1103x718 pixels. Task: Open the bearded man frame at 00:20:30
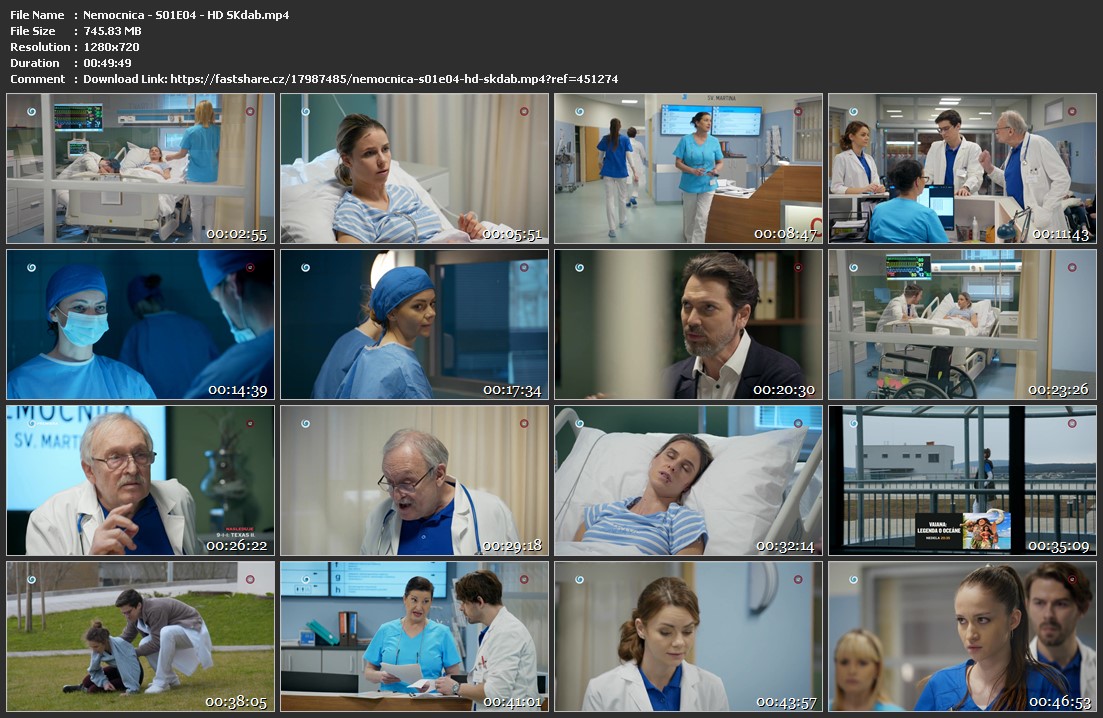point(688,324)
